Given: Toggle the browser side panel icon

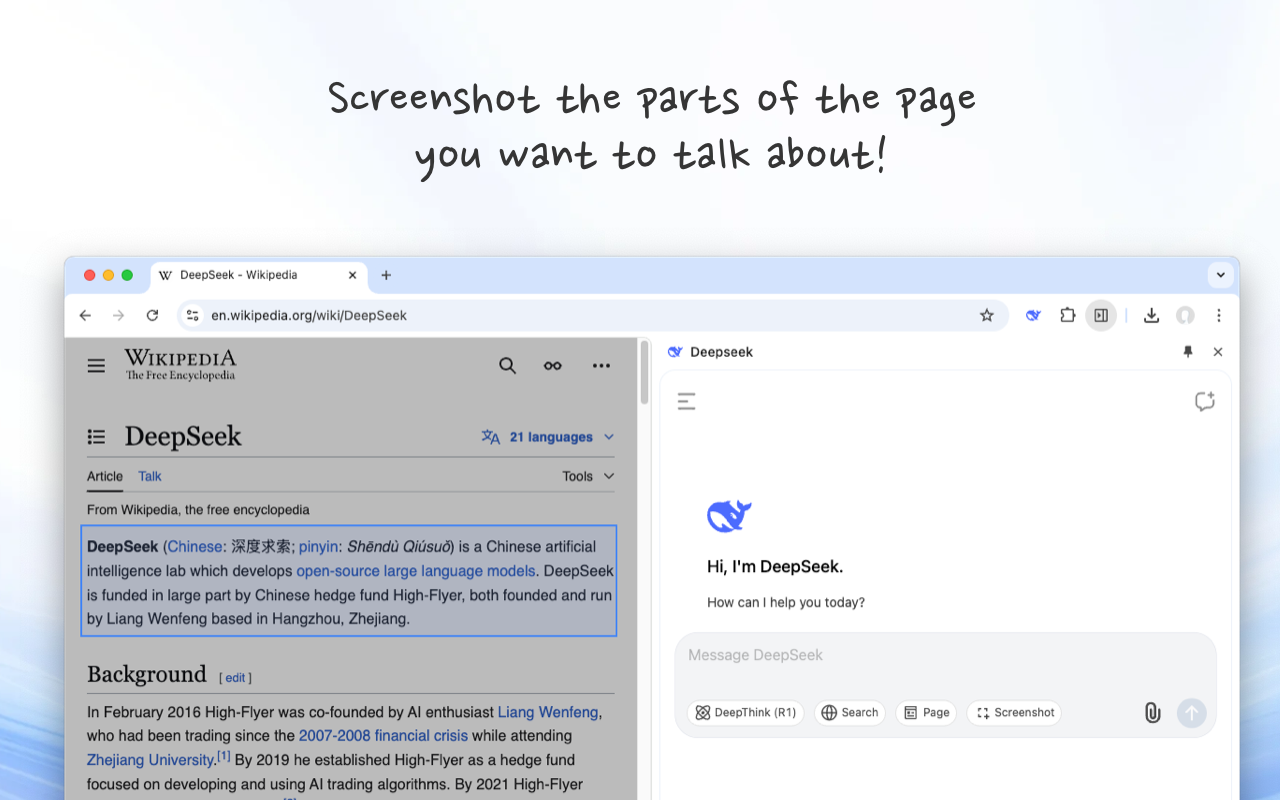Looking at the screenshot, I should (1101, 315).
